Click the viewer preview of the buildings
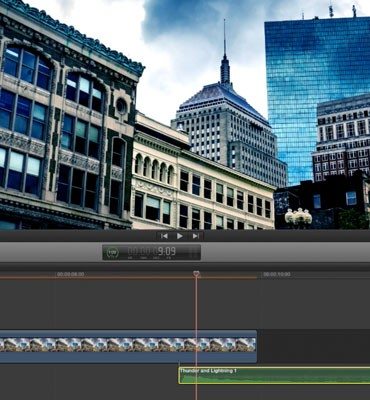Screen dimensions: 370x400 pos(185,115)
